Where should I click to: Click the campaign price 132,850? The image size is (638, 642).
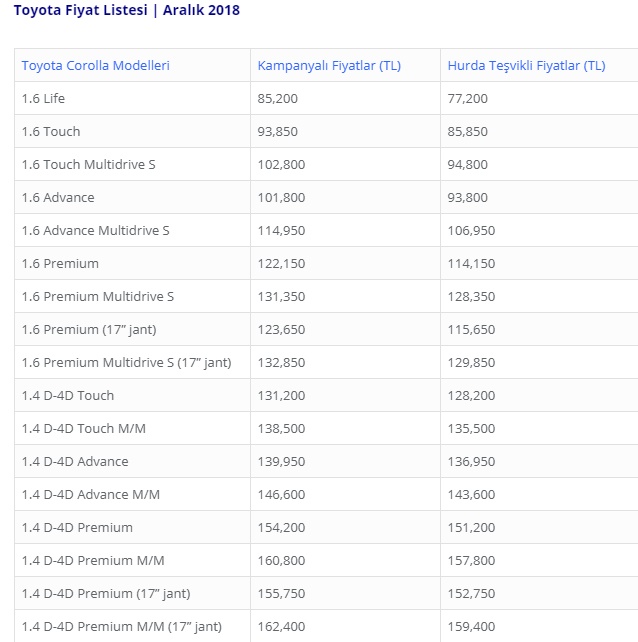[281, 363]
